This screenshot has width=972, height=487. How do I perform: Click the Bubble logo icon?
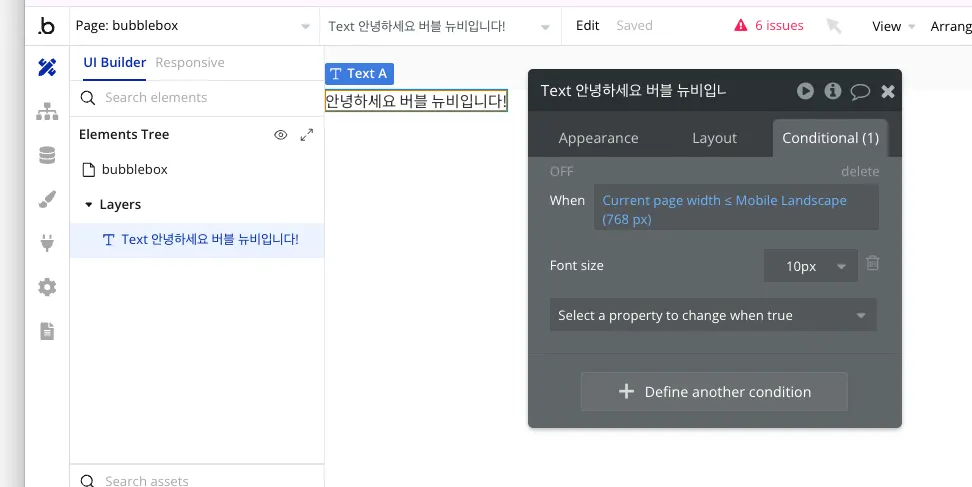(x=46, y=26)
